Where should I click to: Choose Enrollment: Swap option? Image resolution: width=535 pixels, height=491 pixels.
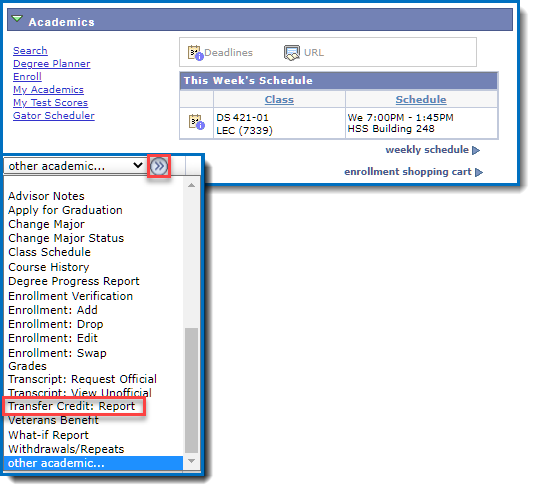click(57, 353)
